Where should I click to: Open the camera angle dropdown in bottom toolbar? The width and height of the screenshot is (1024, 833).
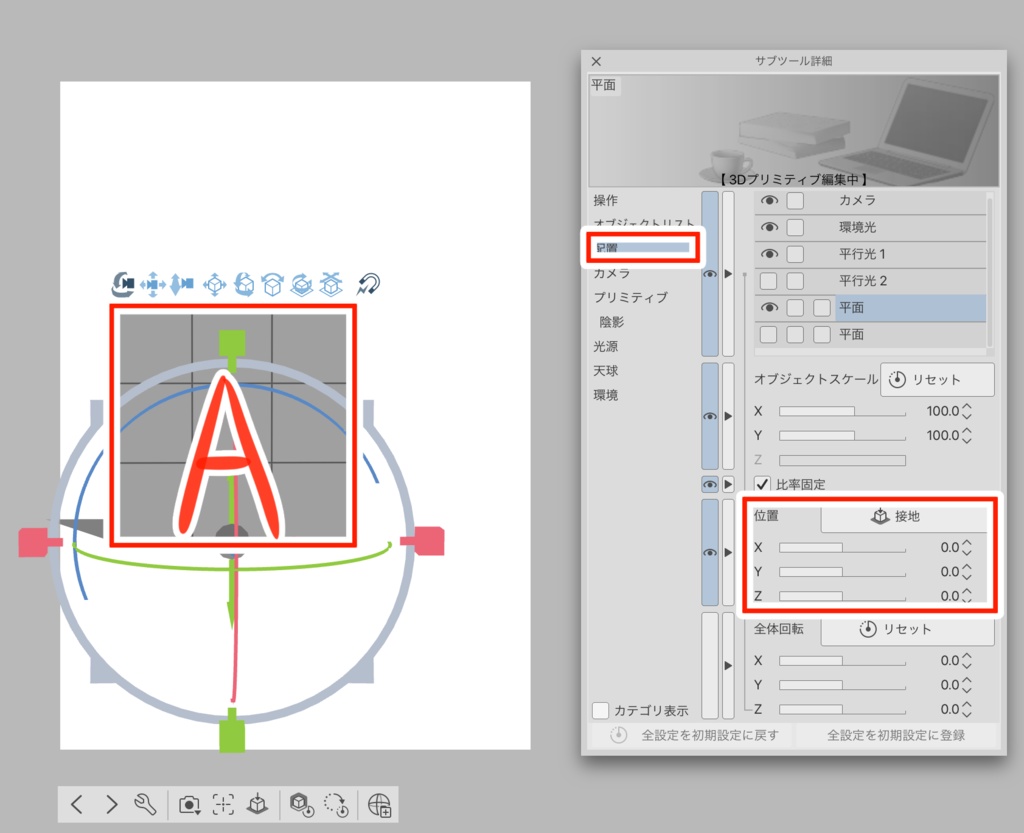tap(188, 805)
